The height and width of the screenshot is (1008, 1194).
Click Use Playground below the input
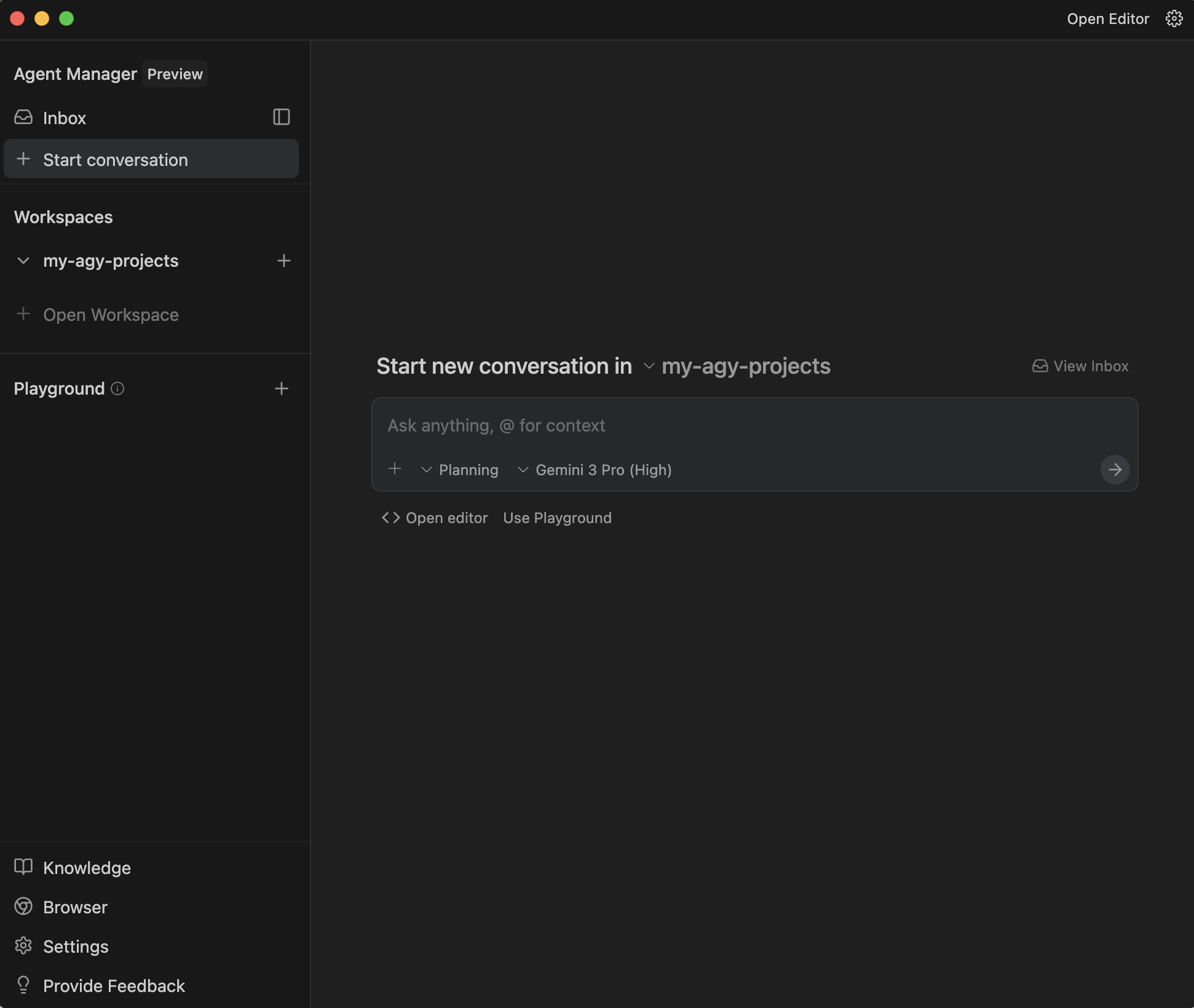point(557,518)
